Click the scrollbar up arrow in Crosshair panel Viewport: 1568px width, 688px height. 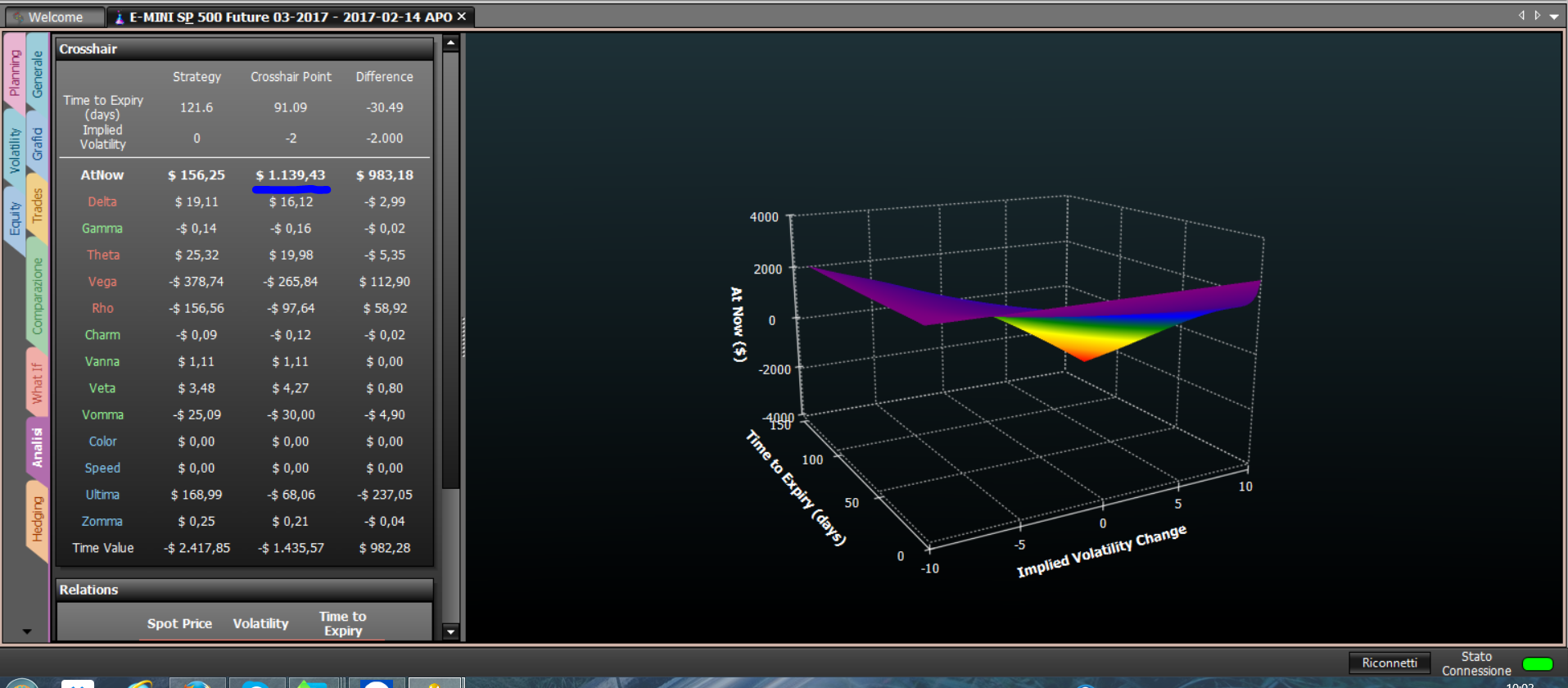(x=450, y=43)
